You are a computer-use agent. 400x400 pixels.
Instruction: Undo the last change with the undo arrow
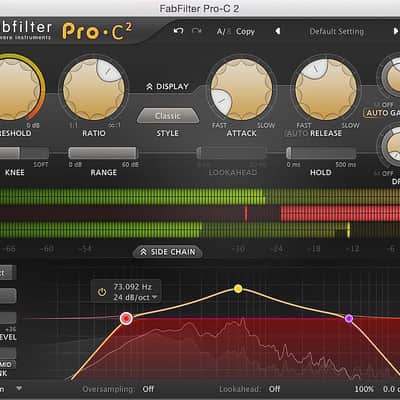[178, 31]
